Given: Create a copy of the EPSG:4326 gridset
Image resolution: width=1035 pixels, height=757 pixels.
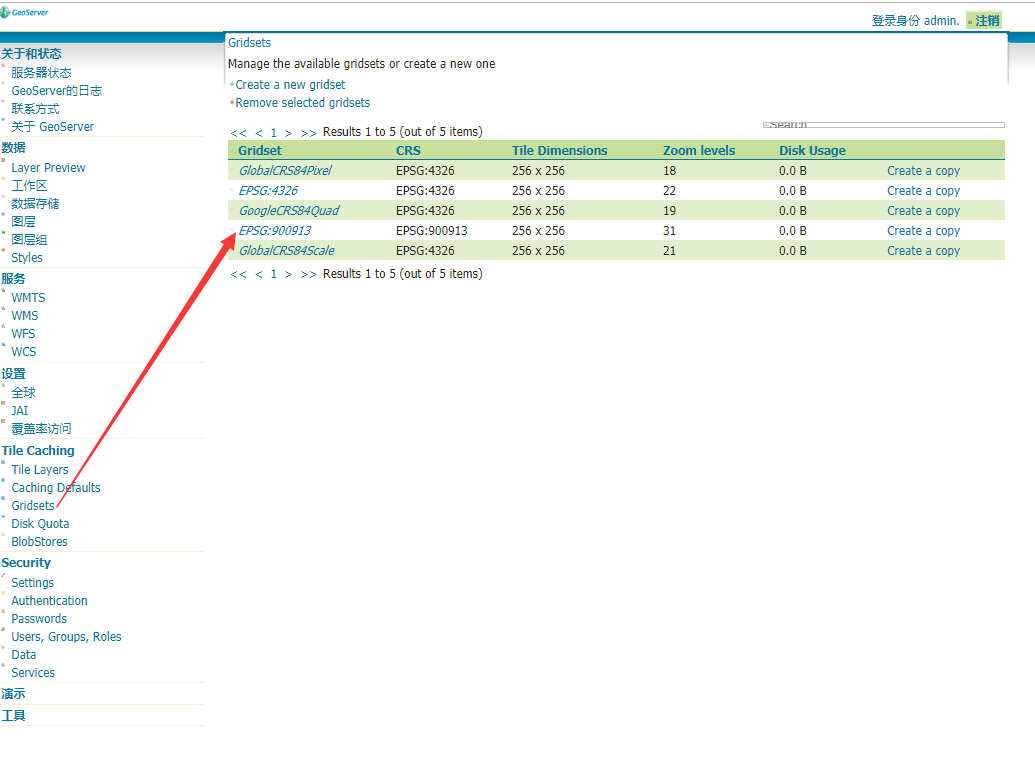Looking at the screenshot, I should [x=923, y=191].
